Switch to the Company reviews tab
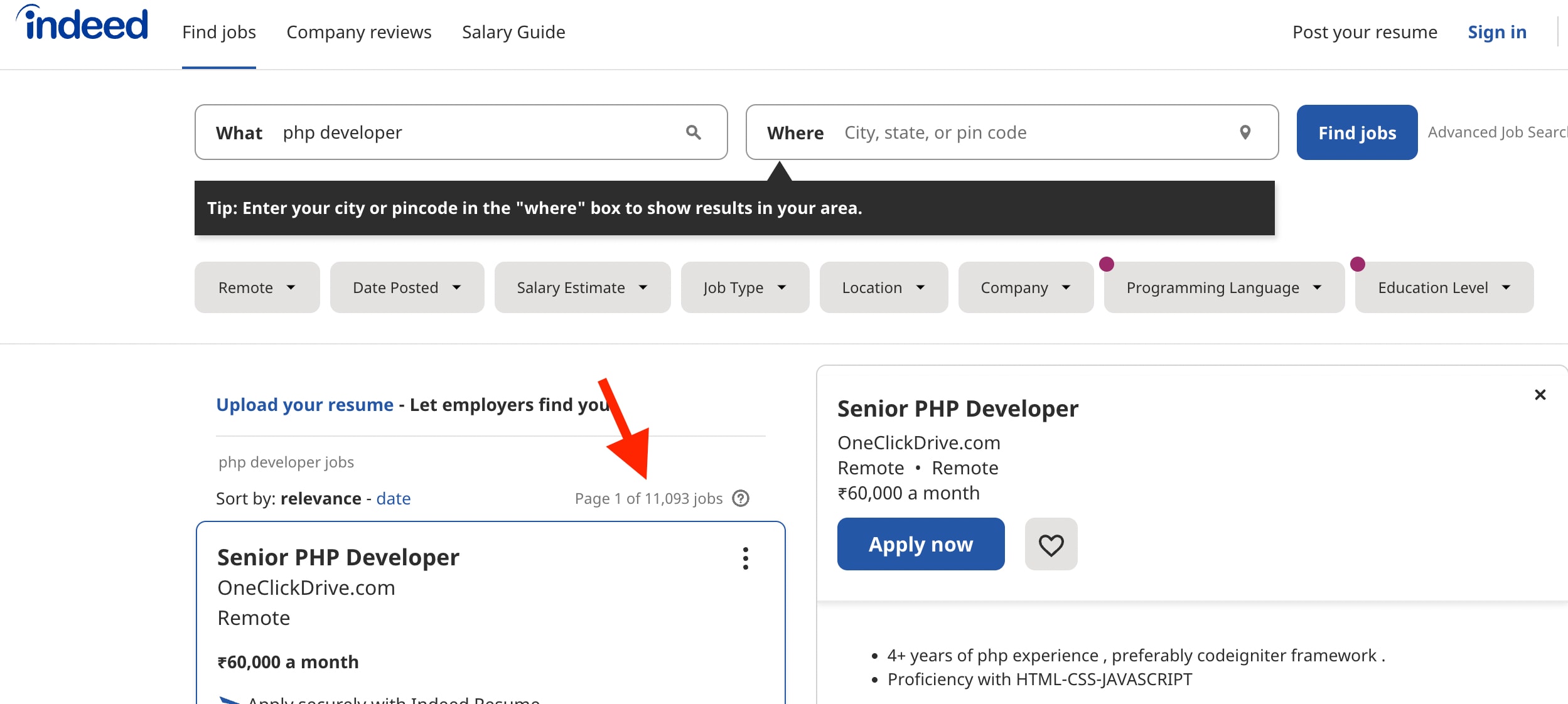 point(359,31)
